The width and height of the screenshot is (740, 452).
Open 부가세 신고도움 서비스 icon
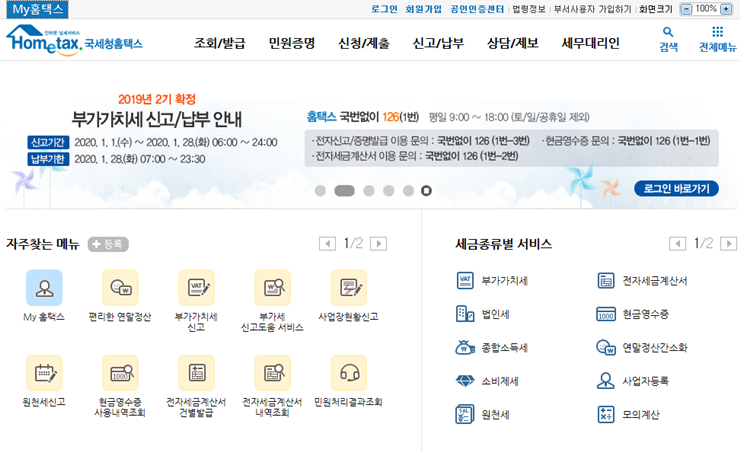click(x=272, y=287)
